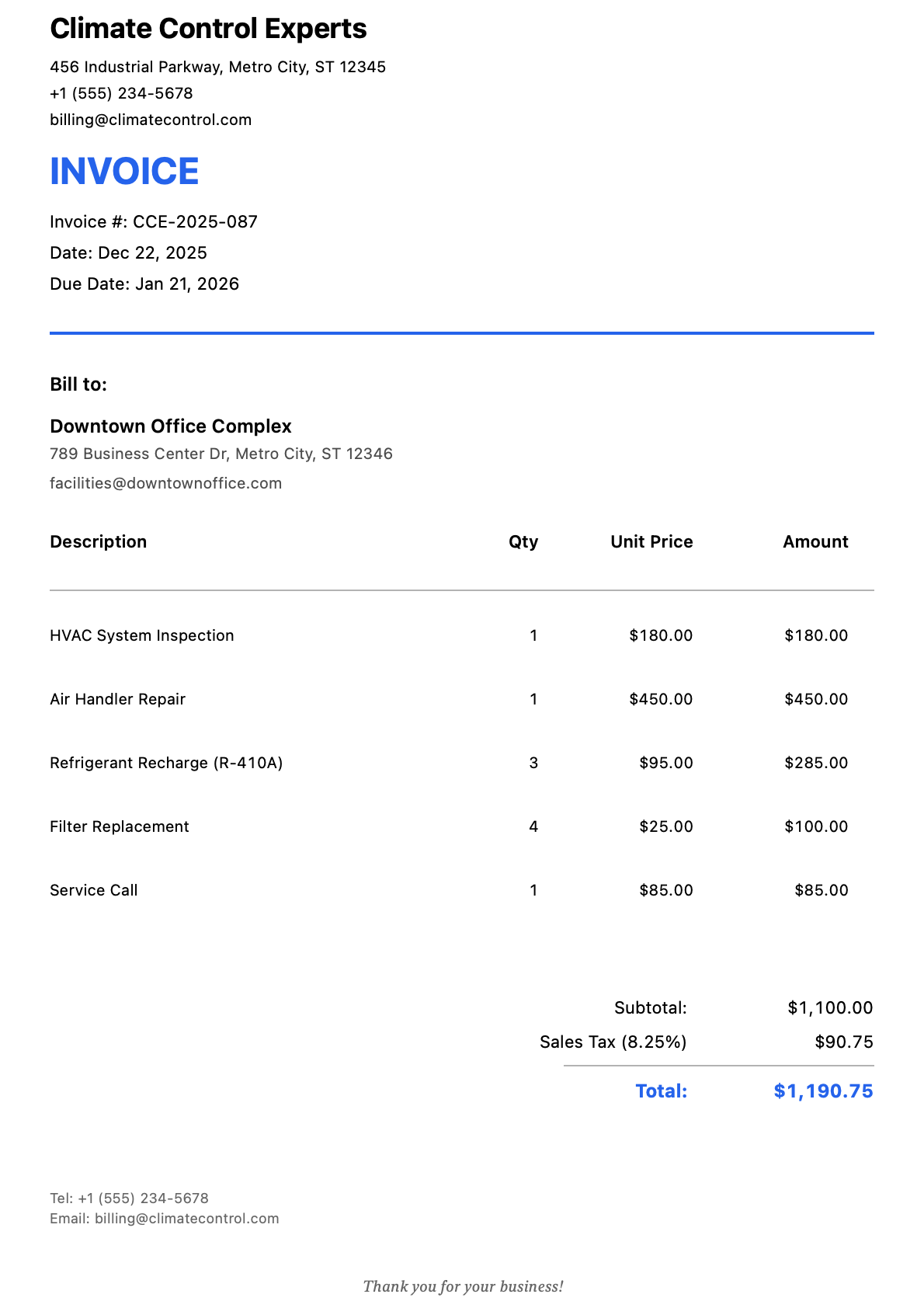The width and height of the screenshot is (924, 1308).
Task: Click the Subtotal: label
Action: [x=651, y=1008]
